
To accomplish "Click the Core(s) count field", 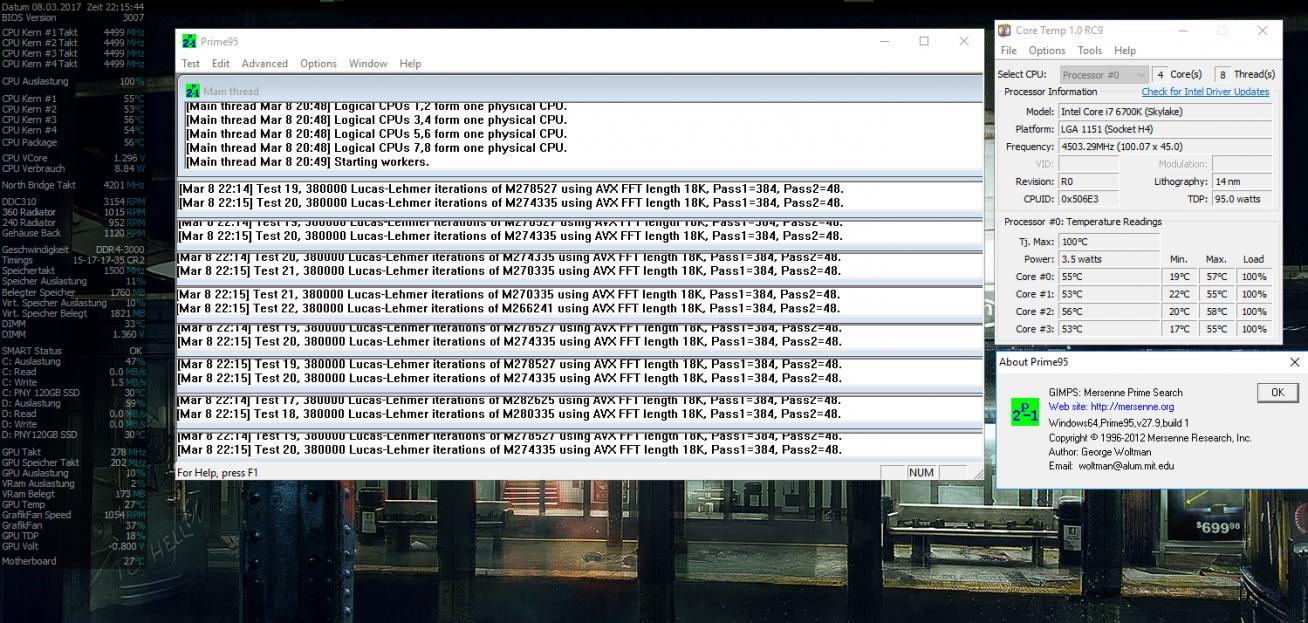I will click(x=1159, y=74).
